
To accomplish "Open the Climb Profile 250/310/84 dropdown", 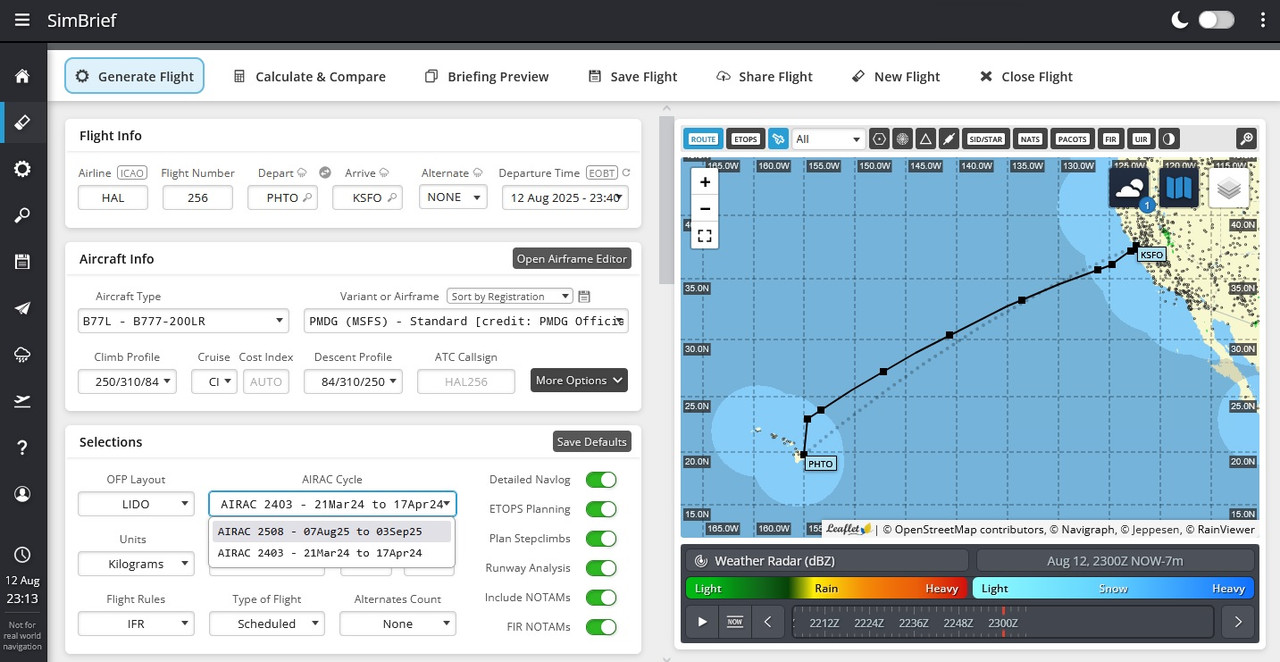I will pos(127,381).
